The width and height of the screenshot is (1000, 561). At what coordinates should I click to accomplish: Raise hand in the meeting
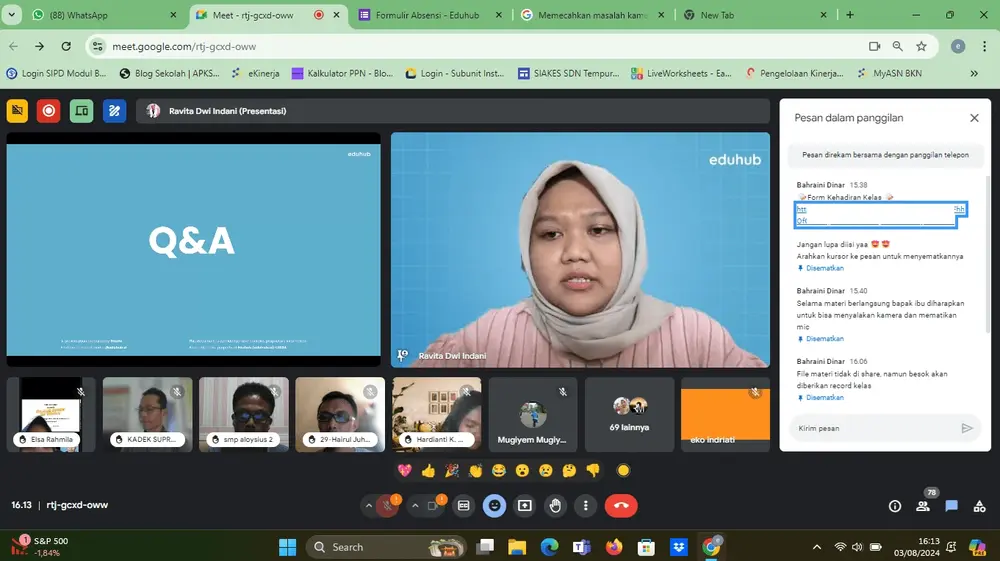coord(555,506)
